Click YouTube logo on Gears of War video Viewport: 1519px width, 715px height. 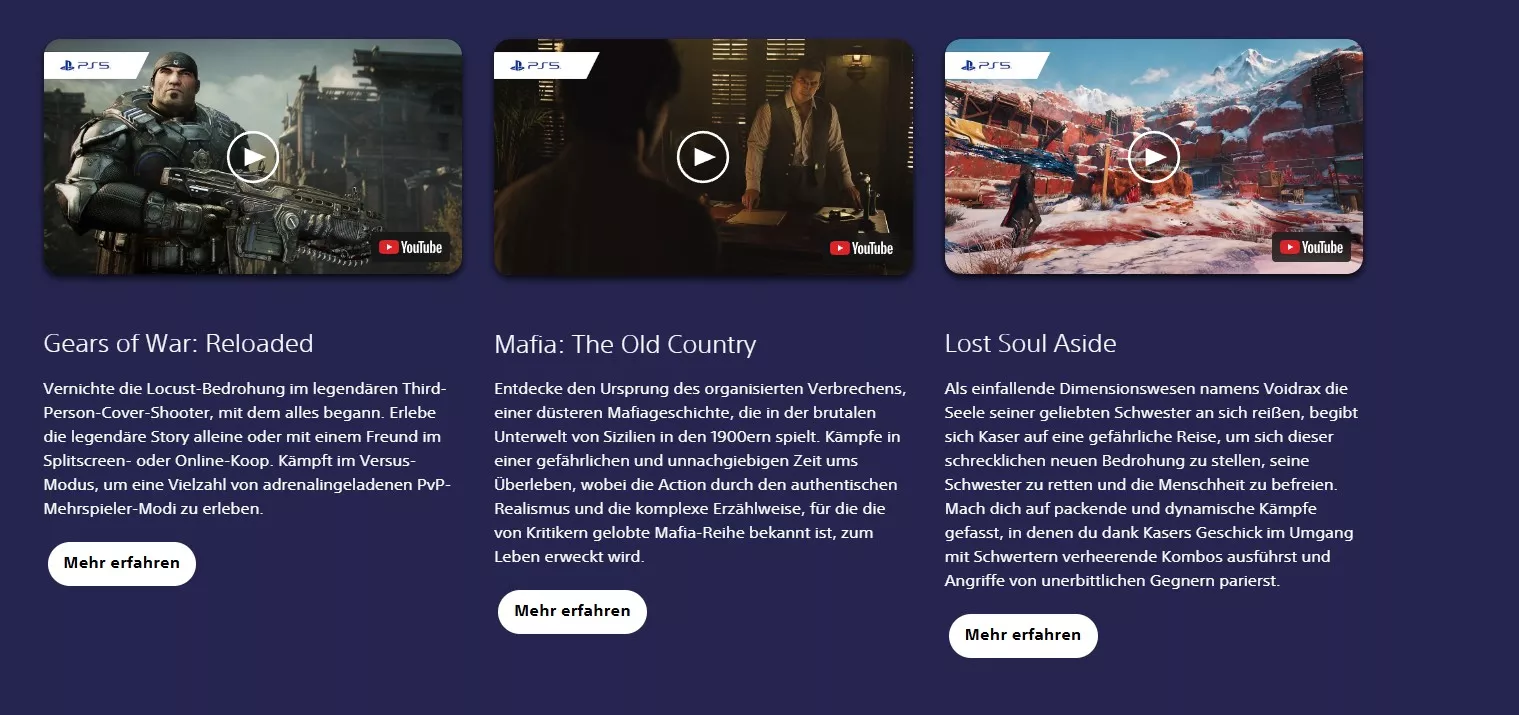[412, 247]
